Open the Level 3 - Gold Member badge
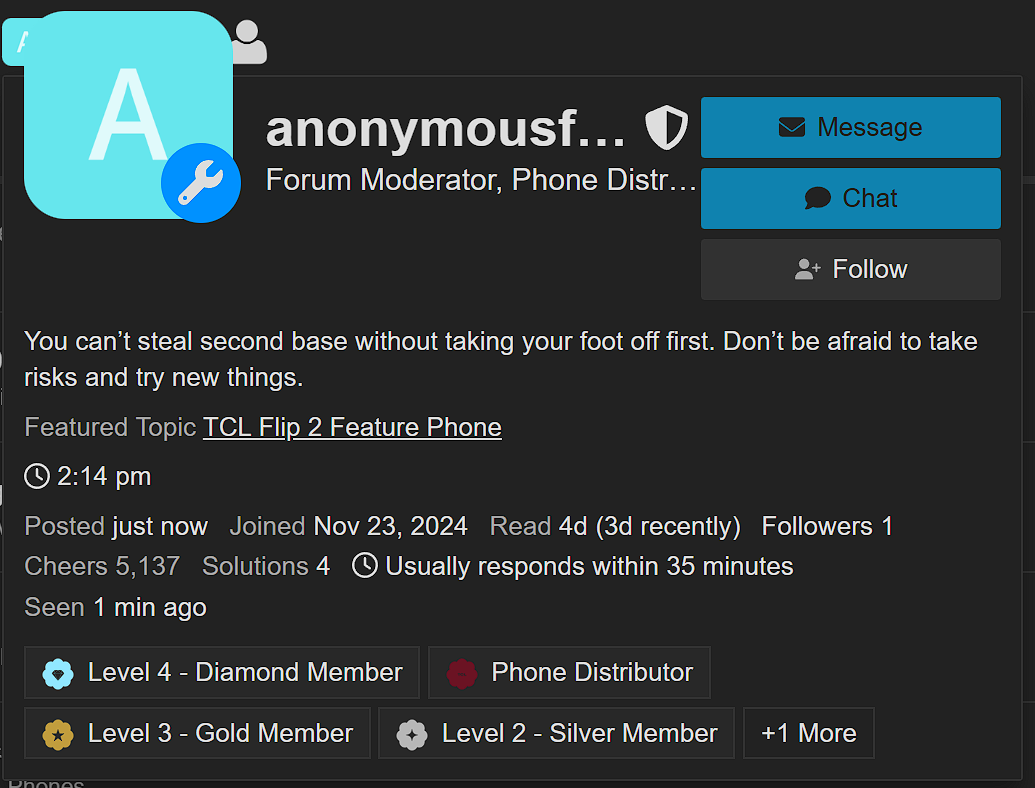Screen dimensions: 1035x788 click(x=197, y=733)
